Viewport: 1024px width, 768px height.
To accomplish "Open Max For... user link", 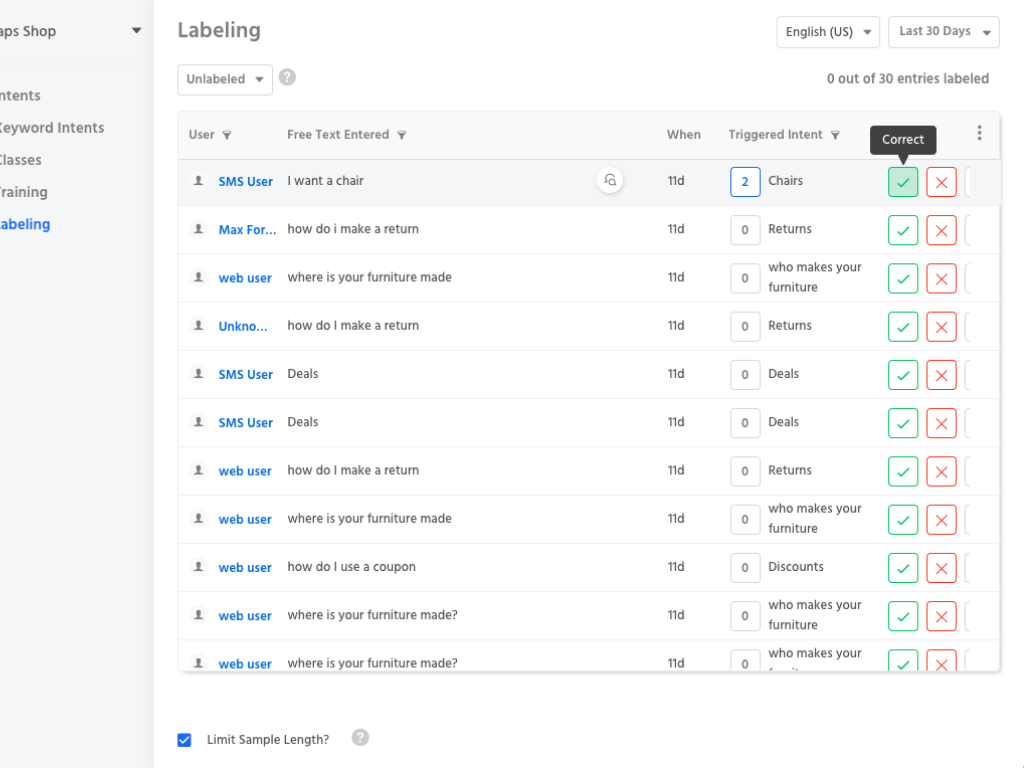I will pos(248,230).
